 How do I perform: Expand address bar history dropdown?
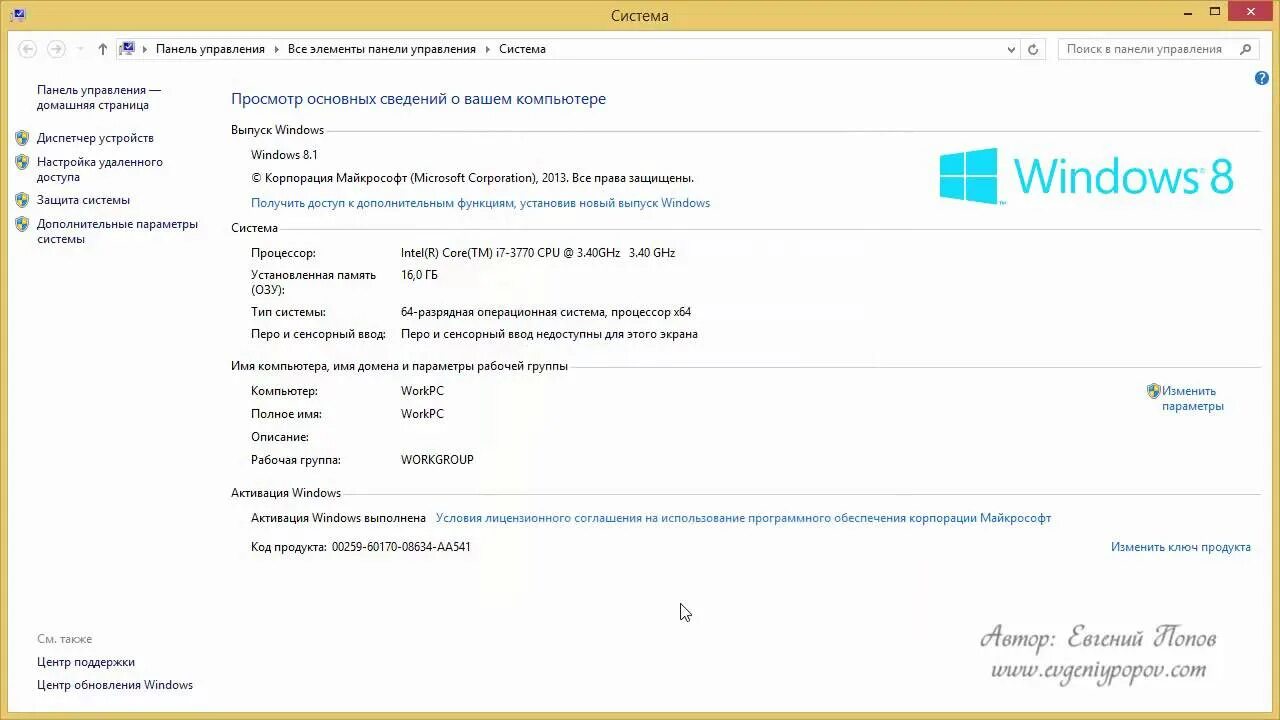1011,49
